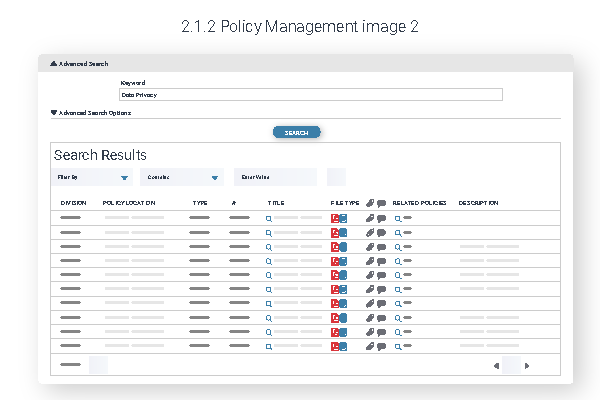
Task: Sort by the RELATED POLICIES column header
Action: [419, 203]
